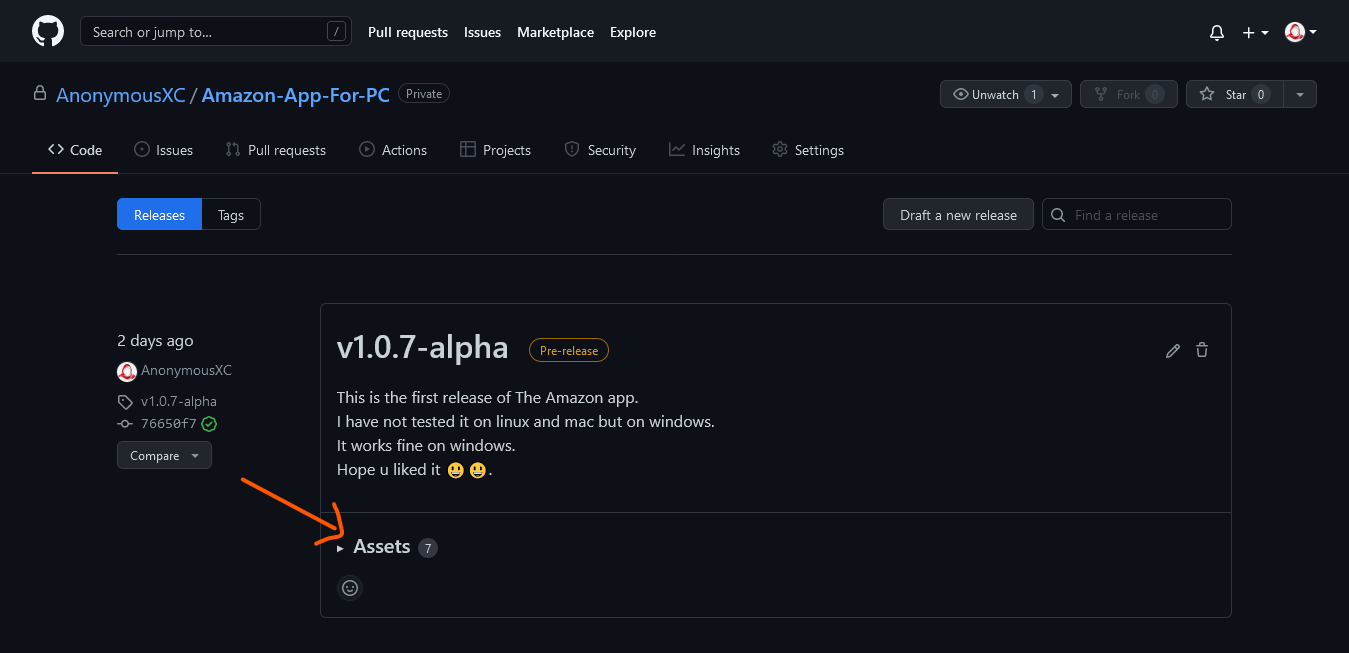Click the Search or jump to field
Screen dimensions: 1349x653
click(x=216, y=32)
